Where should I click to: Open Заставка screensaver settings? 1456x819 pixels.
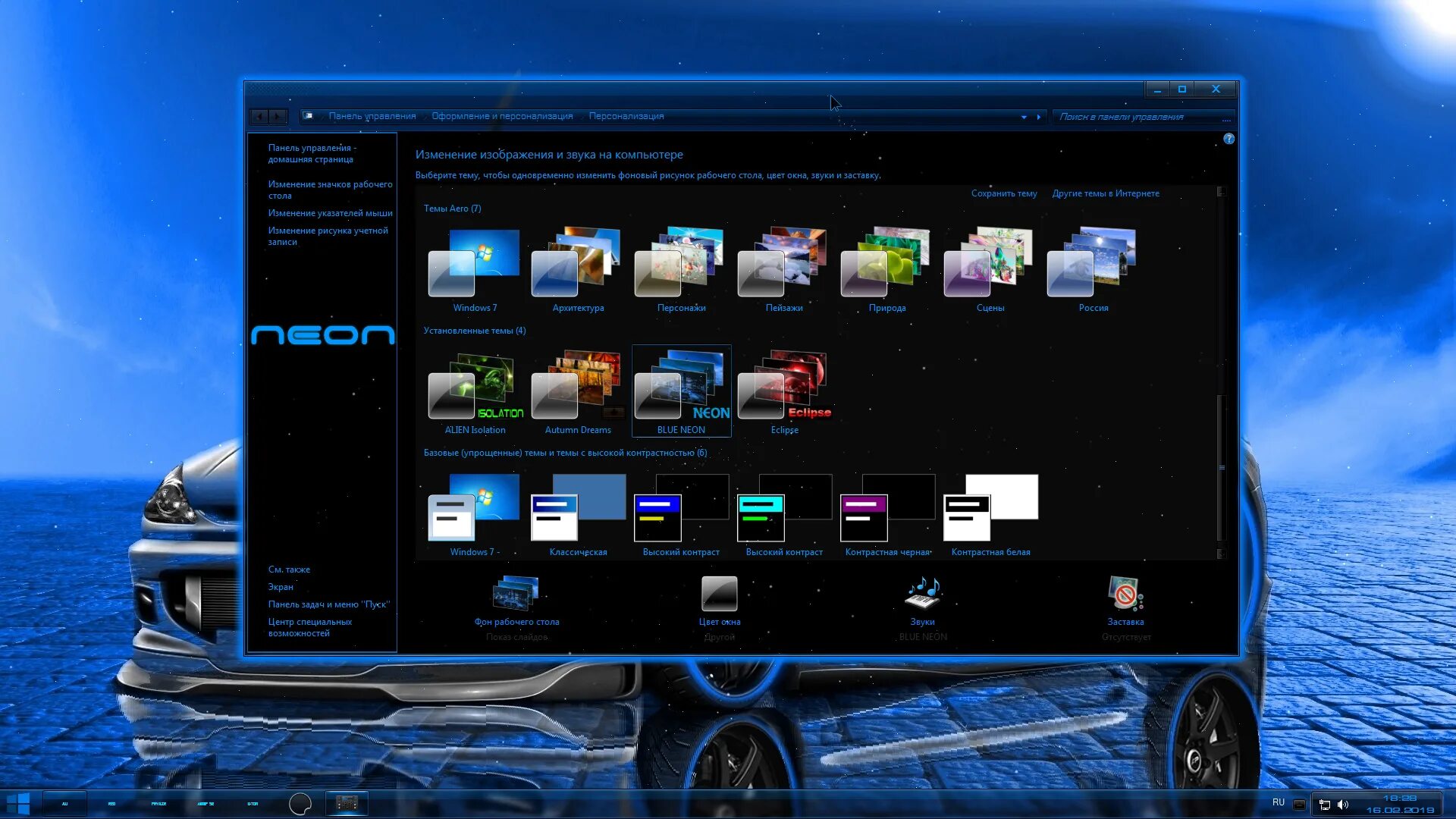pyautogui.click(x=1125, y=607)
